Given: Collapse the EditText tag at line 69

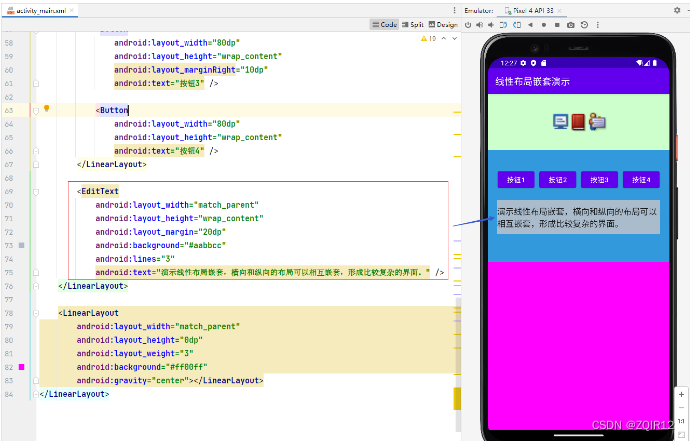Looking at the screenshot, I should click(36, 192).
